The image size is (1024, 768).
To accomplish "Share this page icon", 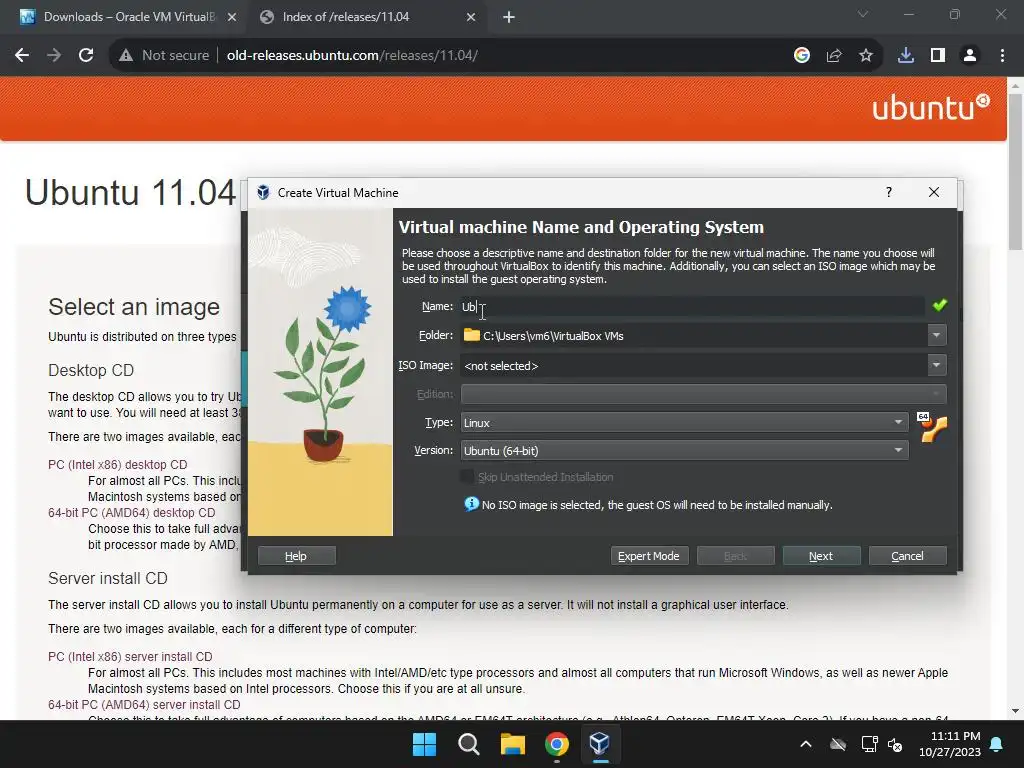I will point(834,56).
